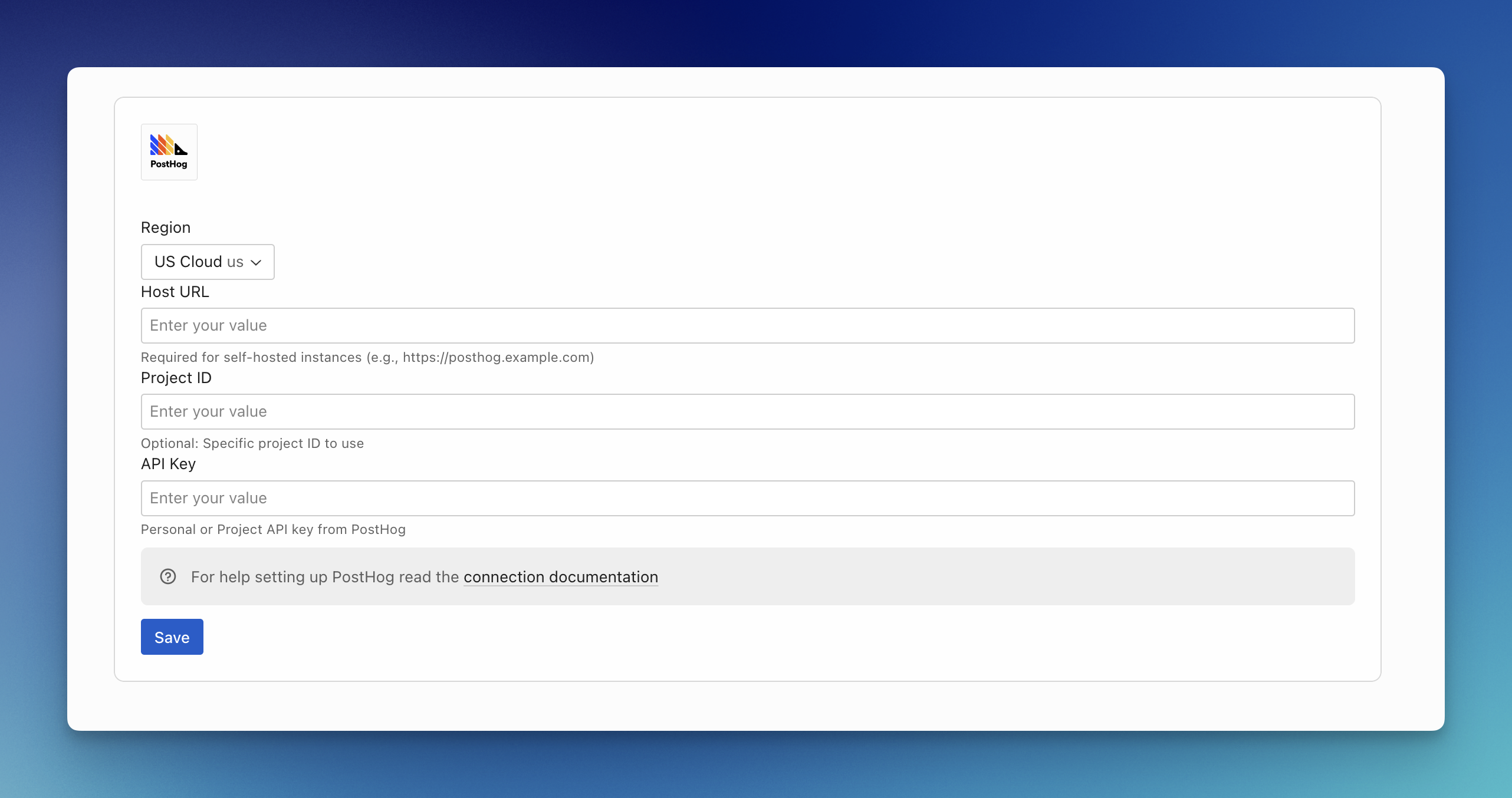Click the Personal or Project API key hint
1512x798 pixels.
(x=273, y=529)
